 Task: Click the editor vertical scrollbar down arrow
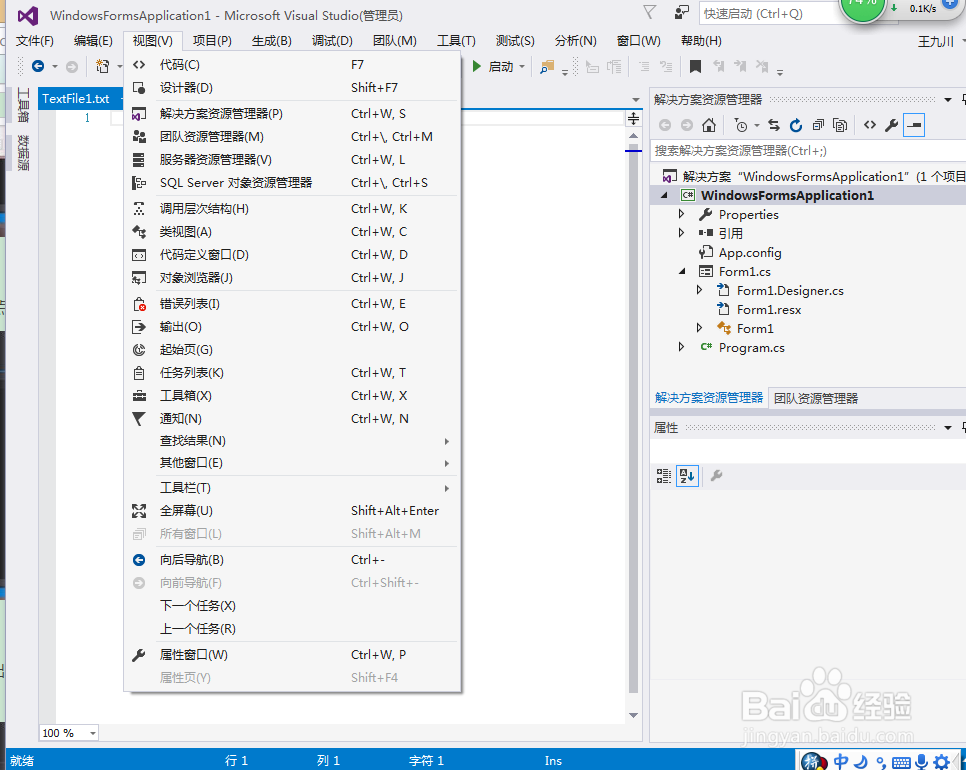[633, 715]
